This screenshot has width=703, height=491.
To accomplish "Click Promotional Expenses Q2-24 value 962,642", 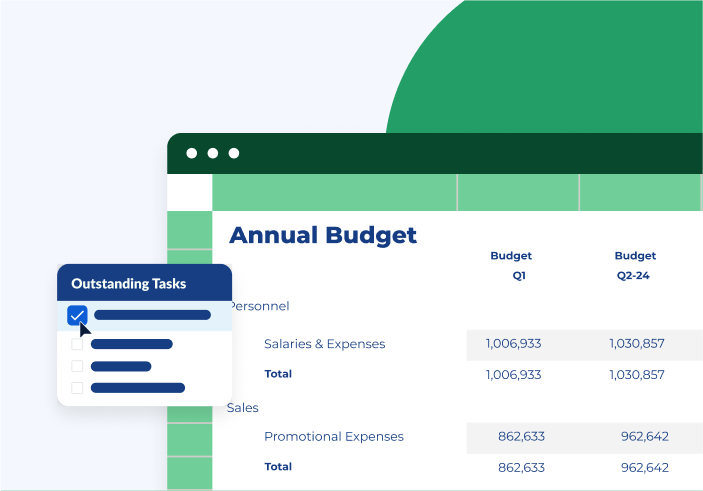I will (x=645, y=437).
